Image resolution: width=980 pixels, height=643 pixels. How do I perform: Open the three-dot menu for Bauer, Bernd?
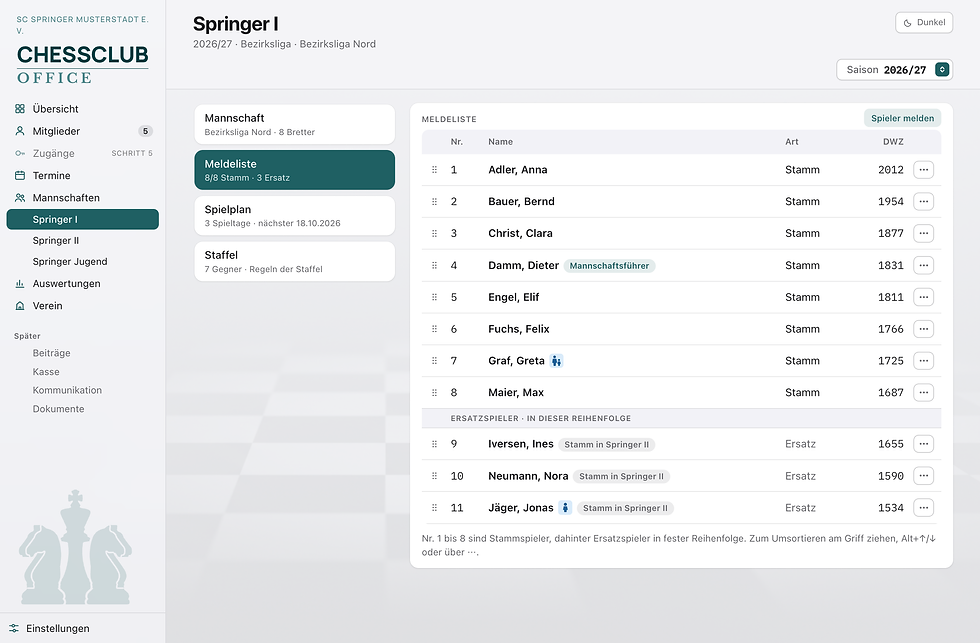(x=923, y=202)
